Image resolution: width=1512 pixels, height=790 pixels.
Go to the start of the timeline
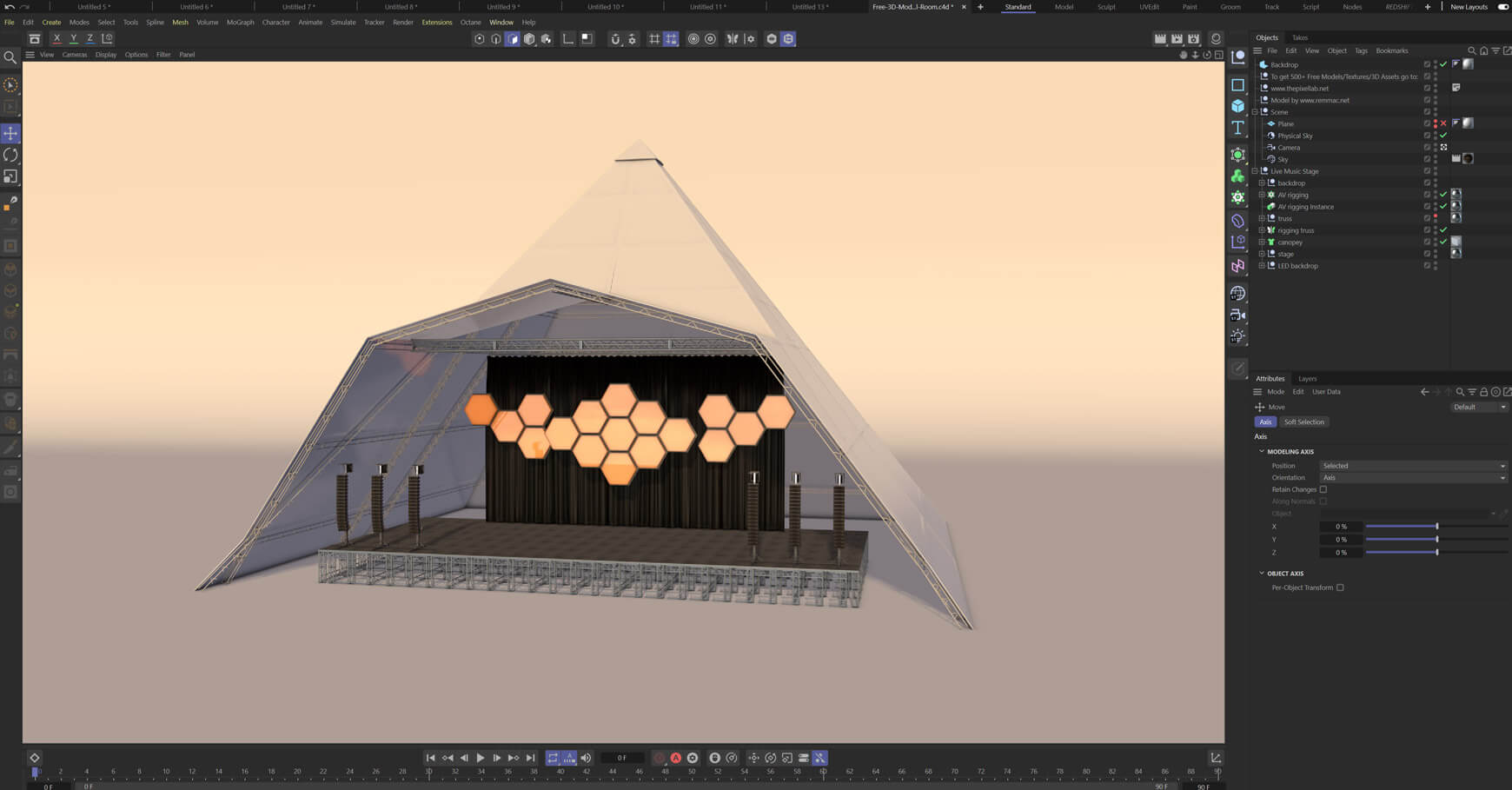point(430,758)
